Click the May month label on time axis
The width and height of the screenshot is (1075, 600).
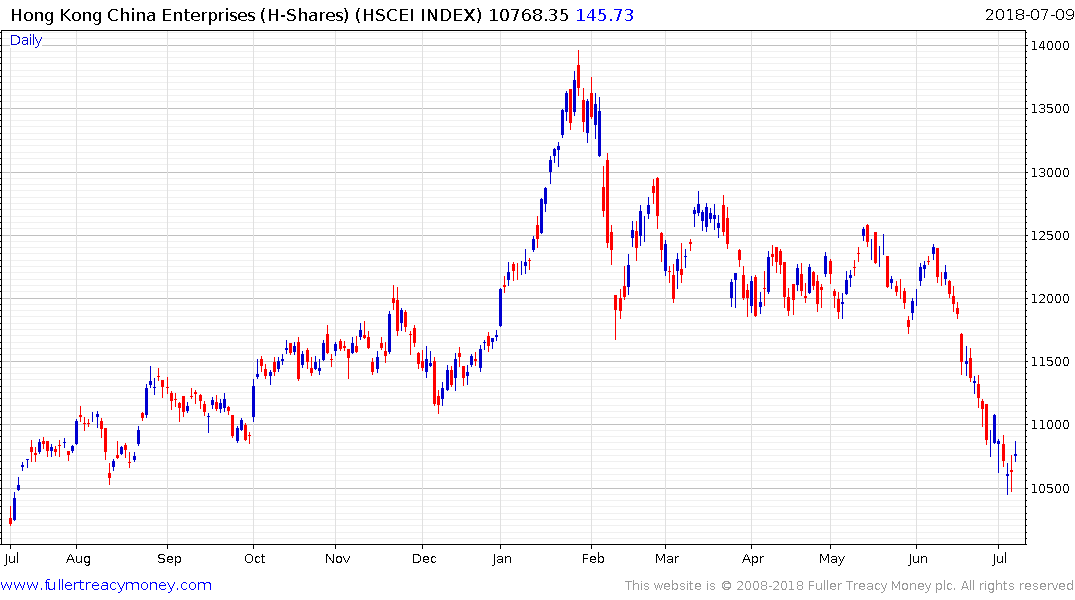(832, 559)
